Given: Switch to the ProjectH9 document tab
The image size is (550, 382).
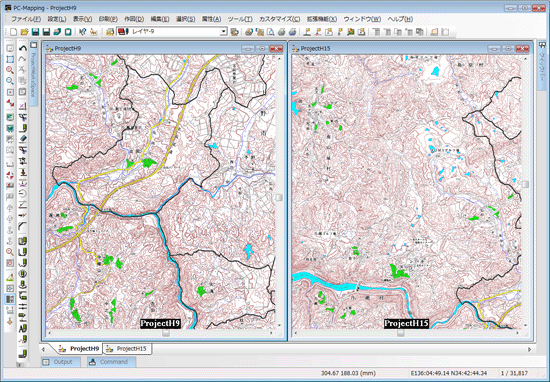Looking at the screenshot, I should pos(80,349).
